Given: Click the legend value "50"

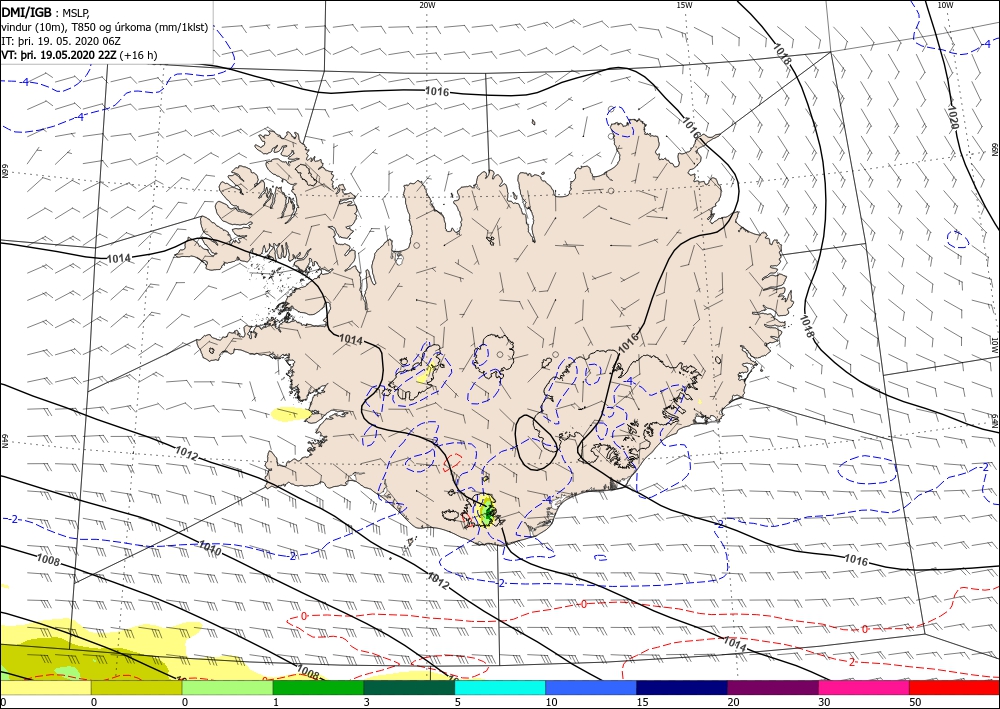Looking at the screenshot, I should (915, 702).
